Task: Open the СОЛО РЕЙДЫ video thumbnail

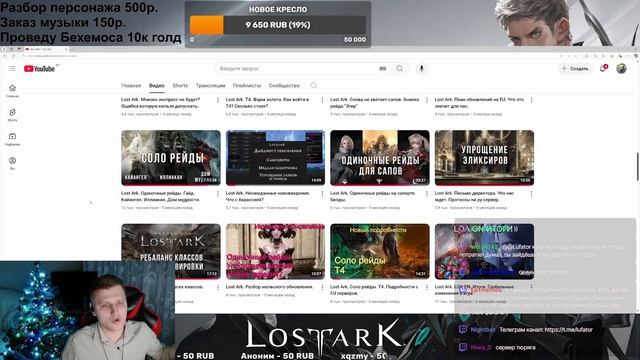Action: click(x=171, y=158)
